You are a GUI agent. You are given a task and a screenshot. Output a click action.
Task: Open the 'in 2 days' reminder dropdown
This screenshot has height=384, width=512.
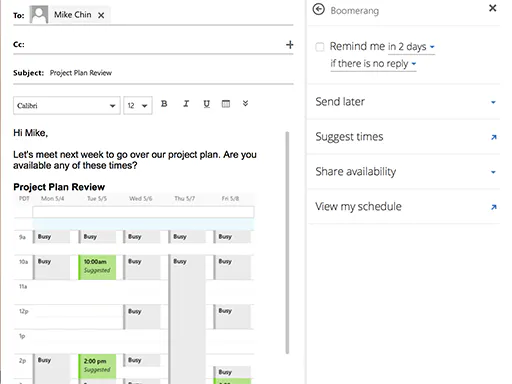(411, 47)
